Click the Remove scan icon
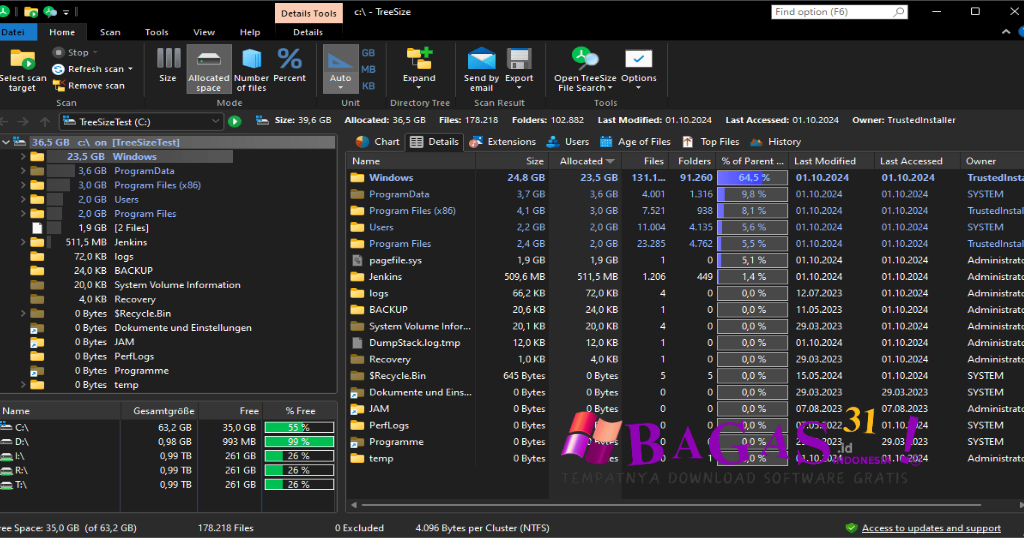 coord(59,86)
